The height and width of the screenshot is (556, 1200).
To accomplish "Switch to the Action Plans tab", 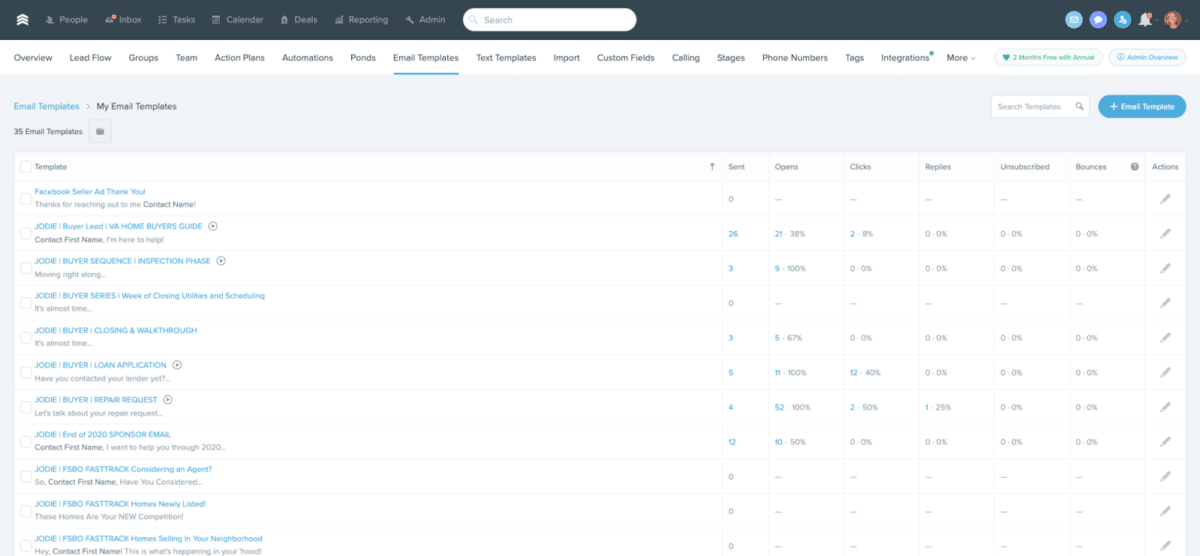I will point(240,58).
